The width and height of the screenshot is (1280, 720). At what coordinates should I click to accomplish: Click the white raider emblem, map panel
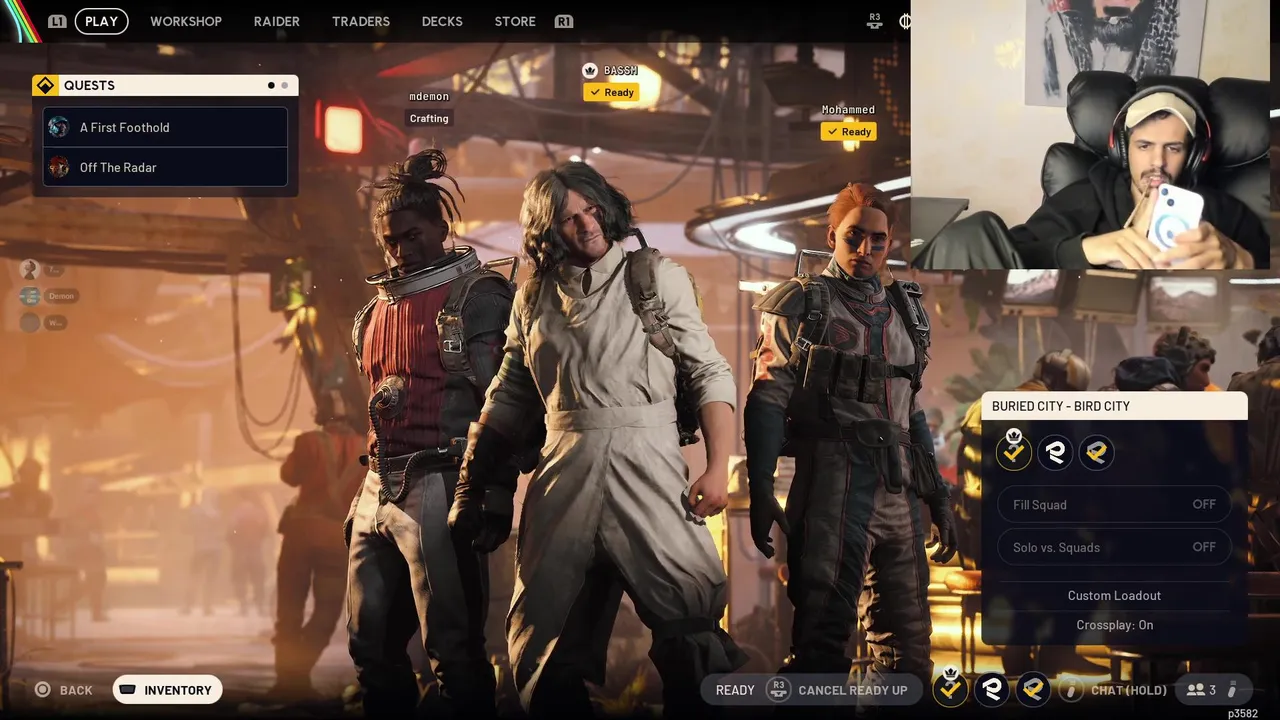tap(1055, 453)
